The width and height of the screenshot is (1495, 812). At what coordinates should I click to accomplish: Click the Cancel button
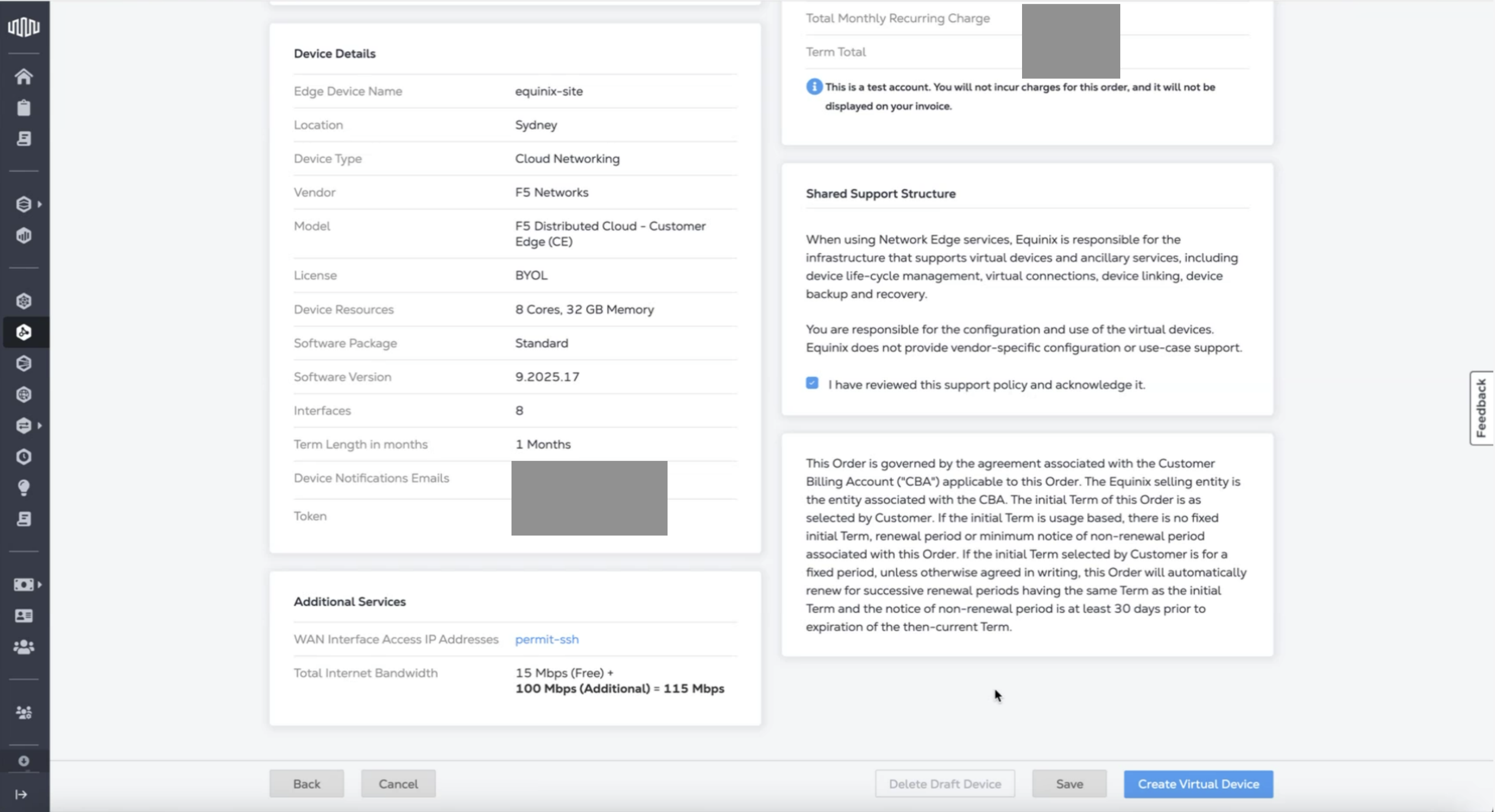click(x=398, y=784)
